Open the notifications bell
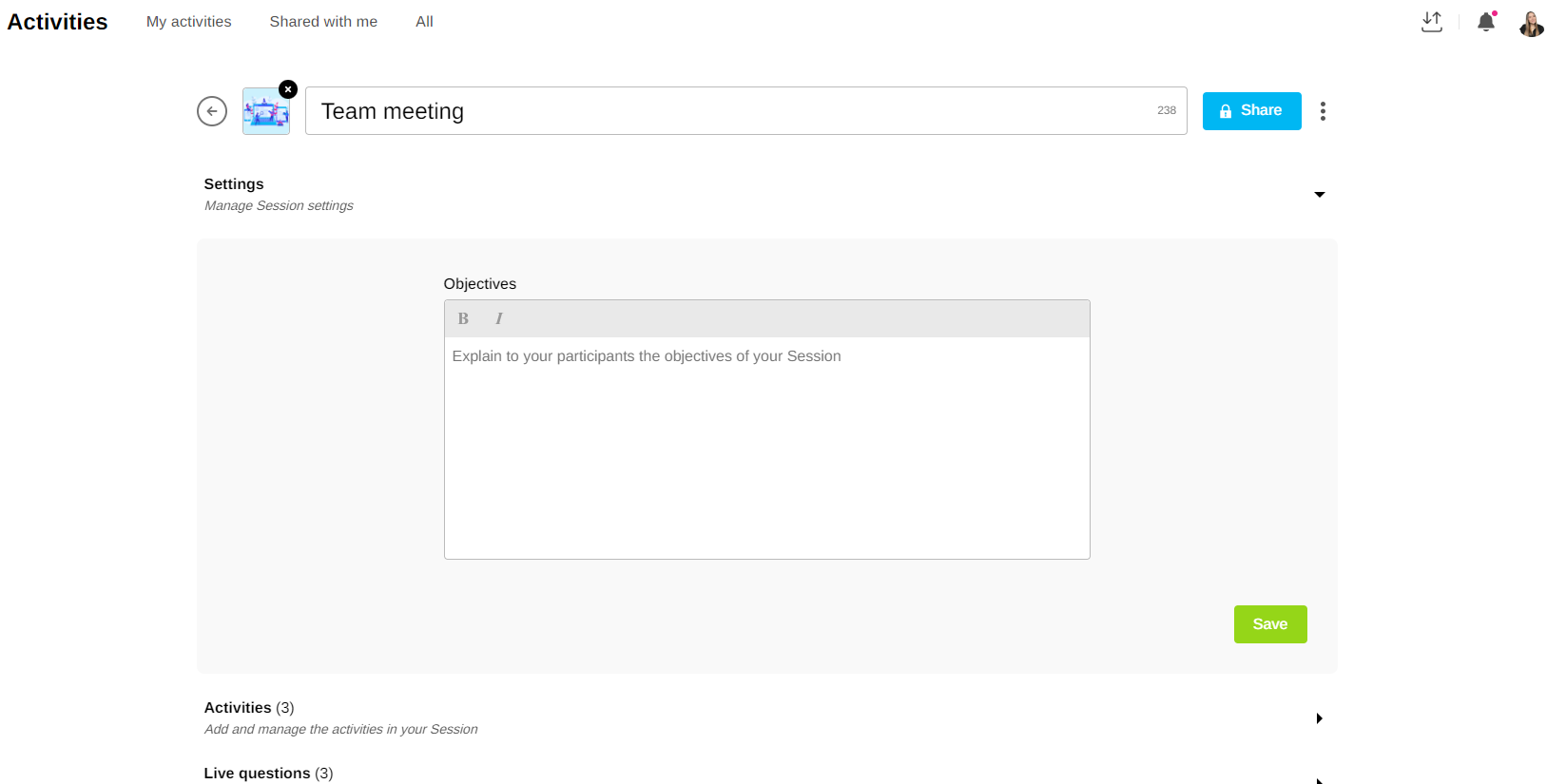1547x784 pixels. coord(1485,22)
